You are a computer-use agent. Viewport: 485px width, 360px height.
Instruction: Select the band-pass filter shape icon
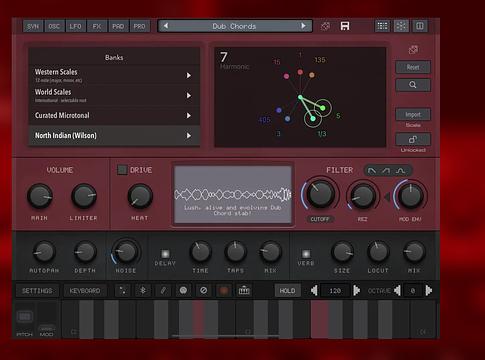coord(401,171)
